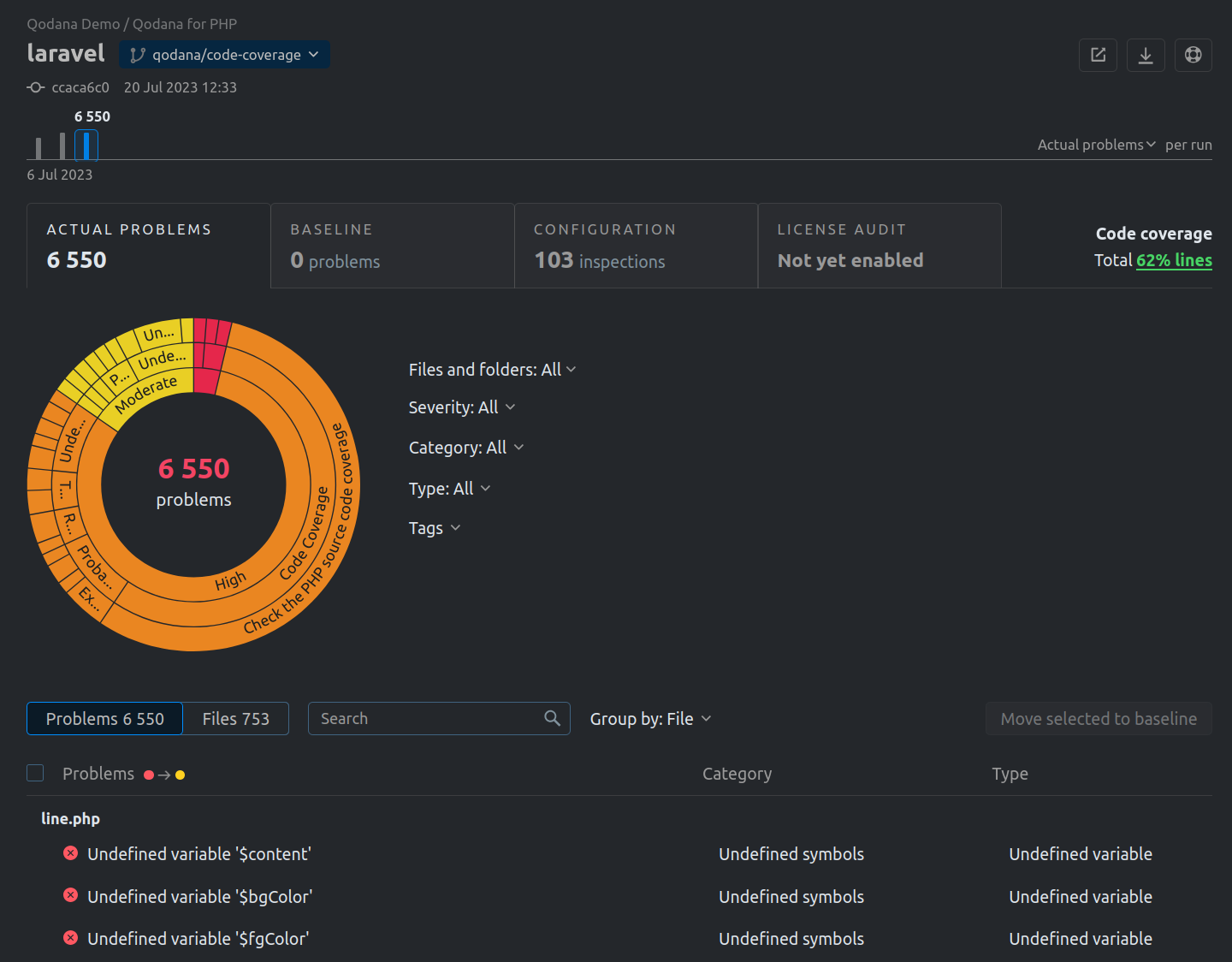Expand the Severity: All filter
Screen dimensions: 1232x962
click(x=462, y=407)
